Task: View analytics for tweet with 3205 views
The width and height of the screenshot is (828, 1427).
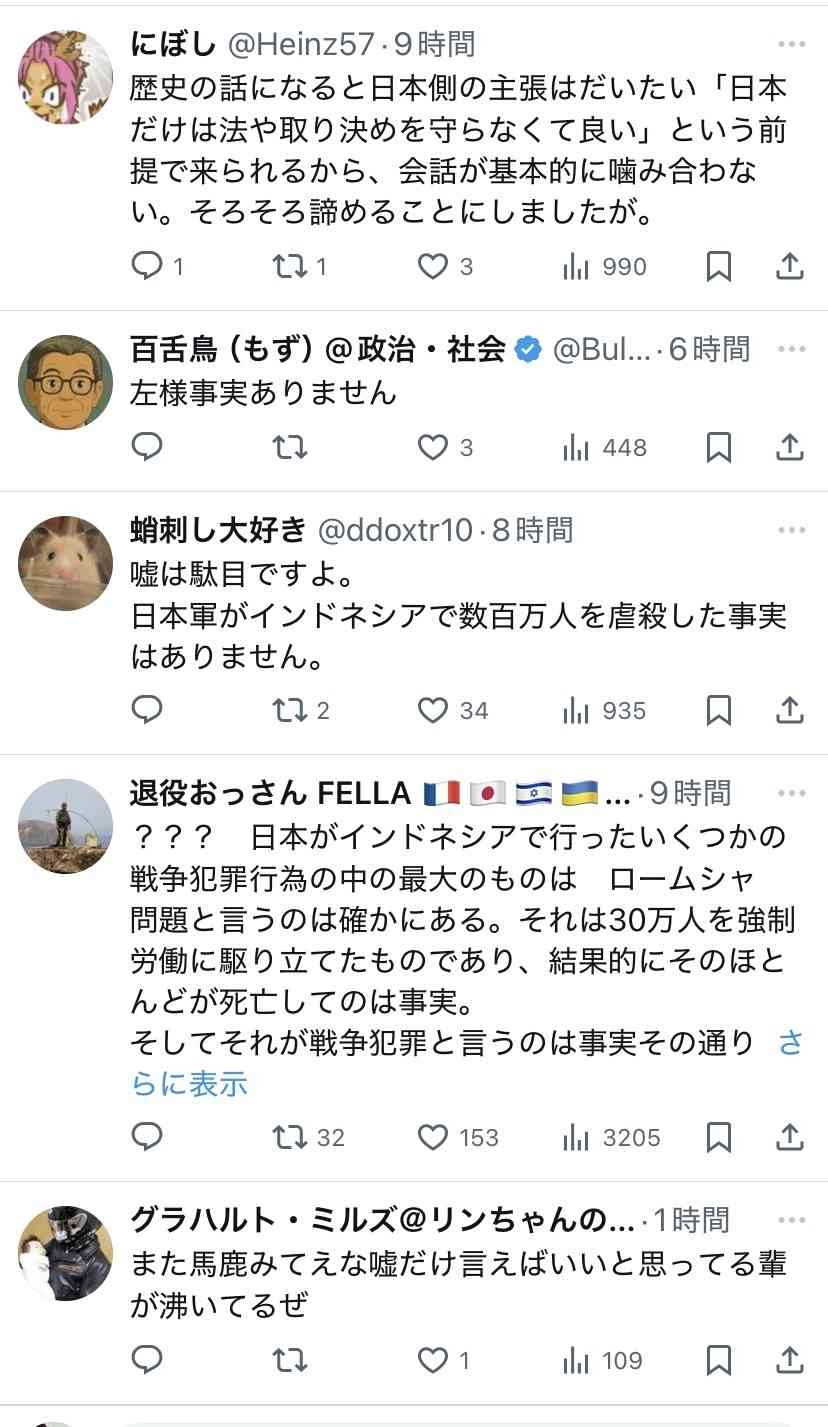Action: (575, 1137)
